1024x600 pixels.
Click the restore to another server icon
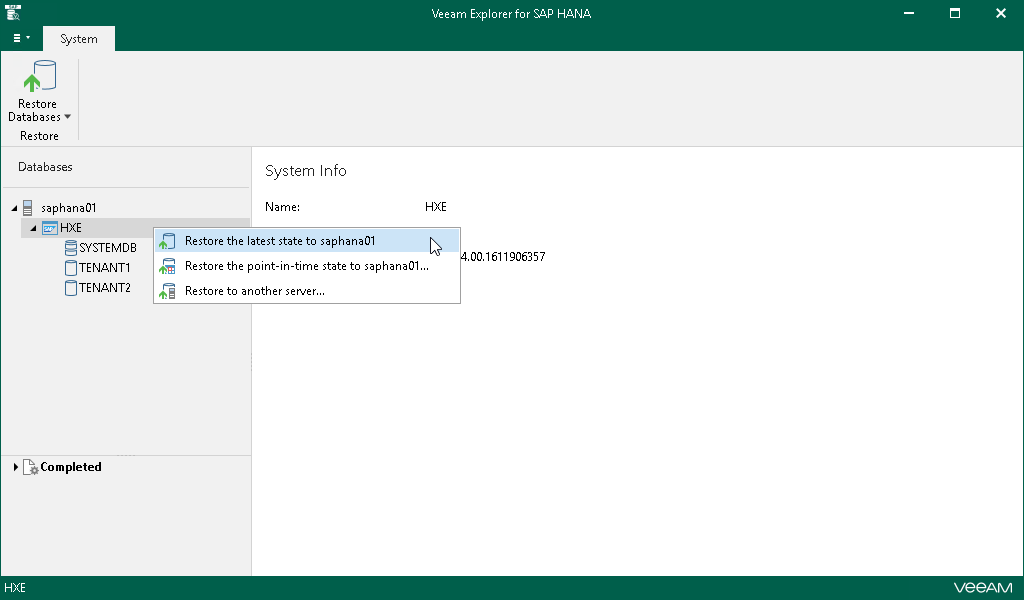coord(167,291)
